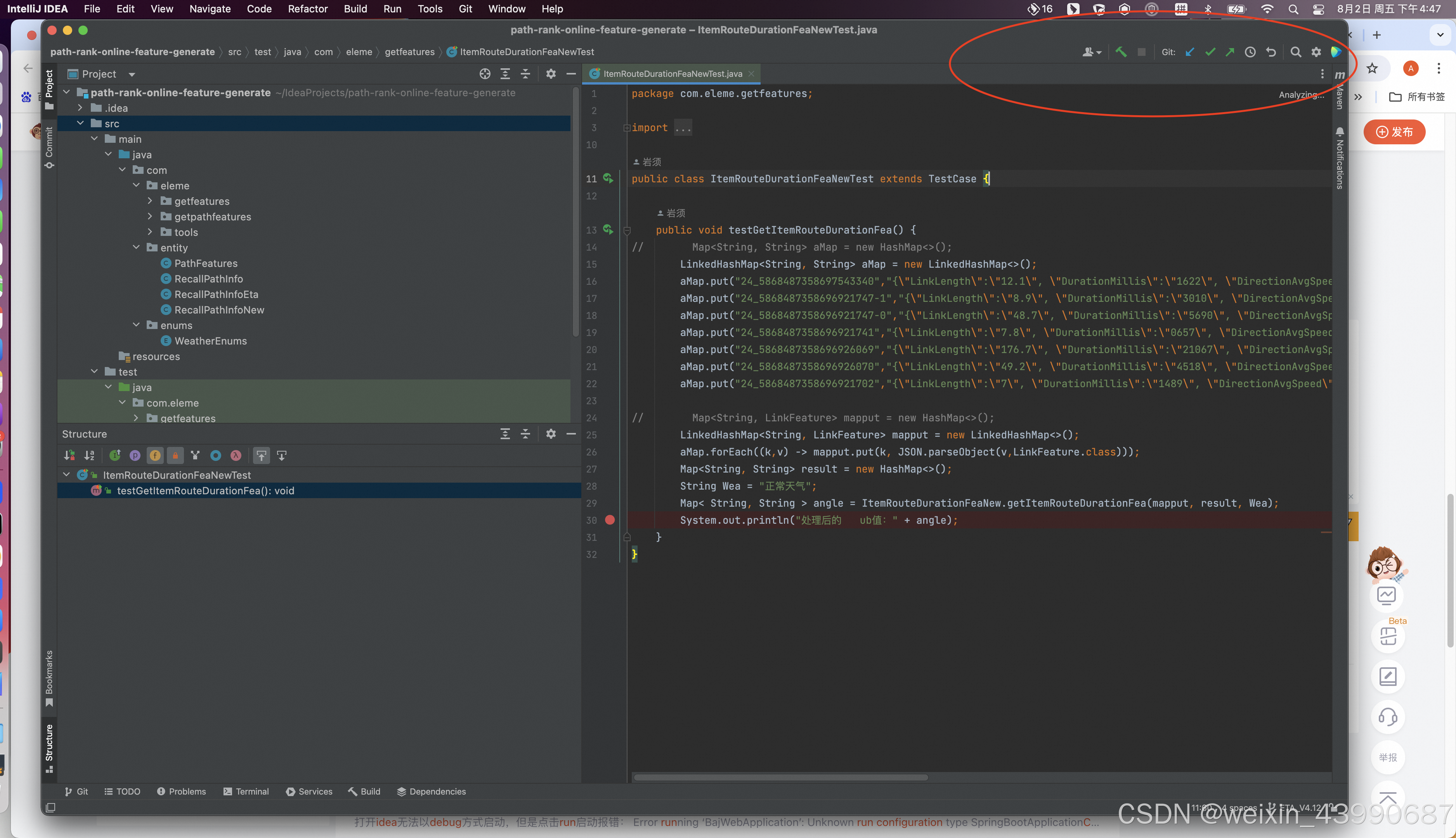Viewport: 1456px width, 838px height.
Task: Open the Problems tool window
Action: (x=181, y=791)
